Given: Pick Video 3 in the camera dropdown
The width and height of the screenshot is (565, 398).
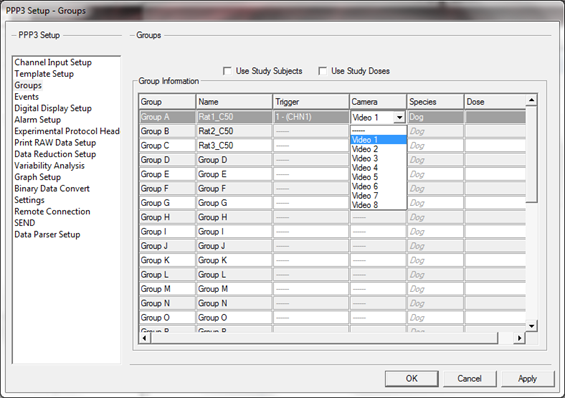Looking at the screenshot, I should (x=378, y=158).
